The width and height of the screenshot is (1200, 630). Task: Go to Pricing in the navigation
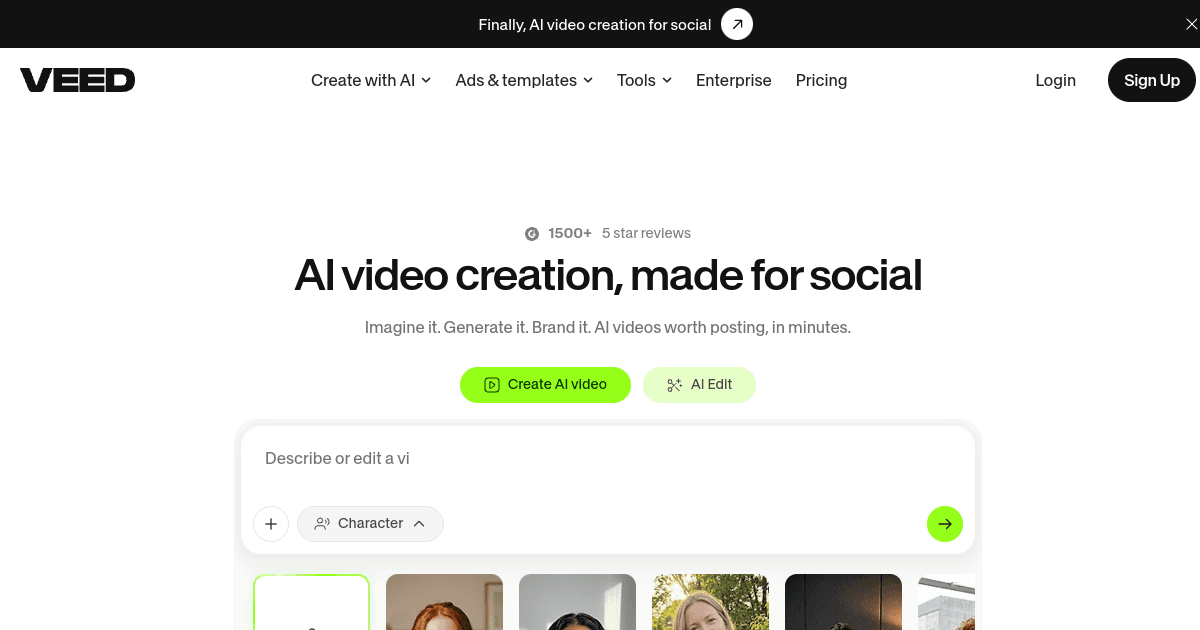821,80
